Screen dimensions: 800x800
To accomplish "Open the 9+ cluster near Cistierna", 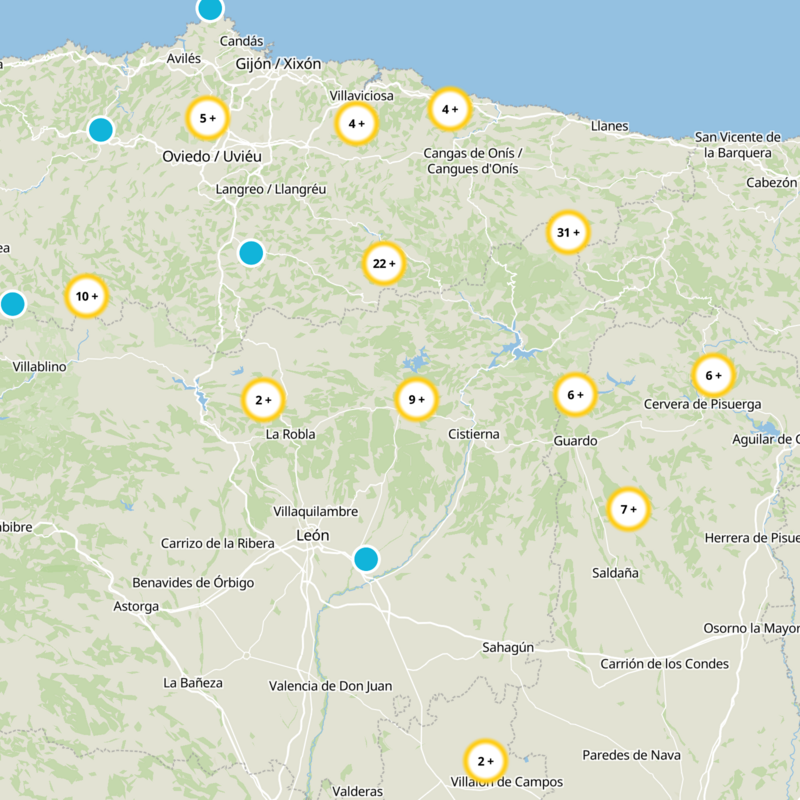I will [x=416, y=399].
